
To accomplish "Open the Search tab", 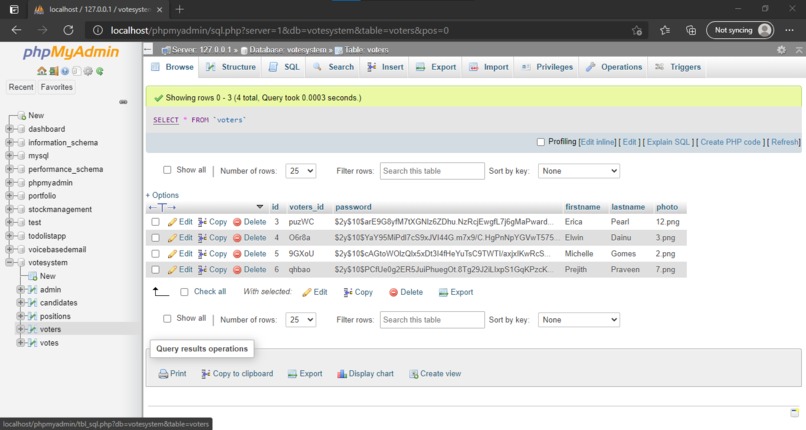I will click(333, 67).
